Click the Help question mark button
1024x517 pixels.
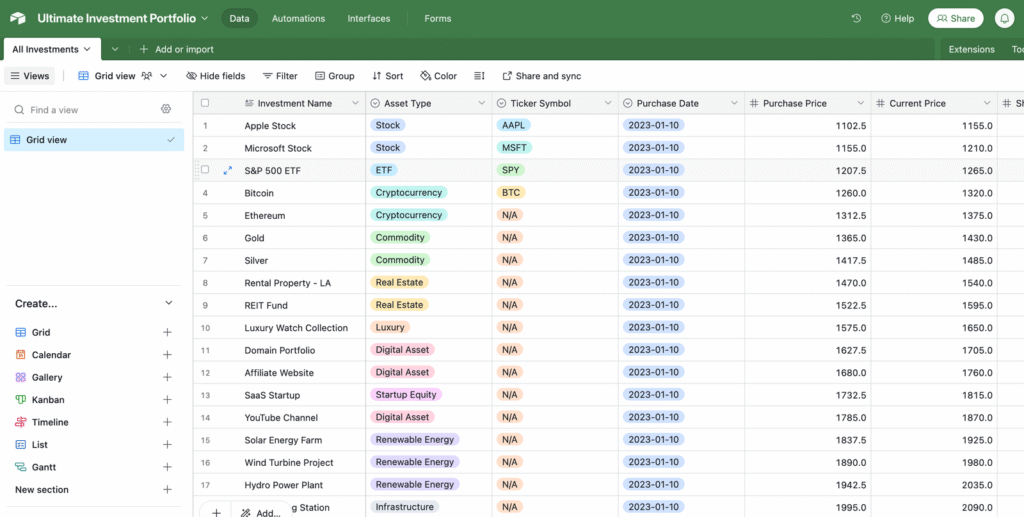pos(897,18)
